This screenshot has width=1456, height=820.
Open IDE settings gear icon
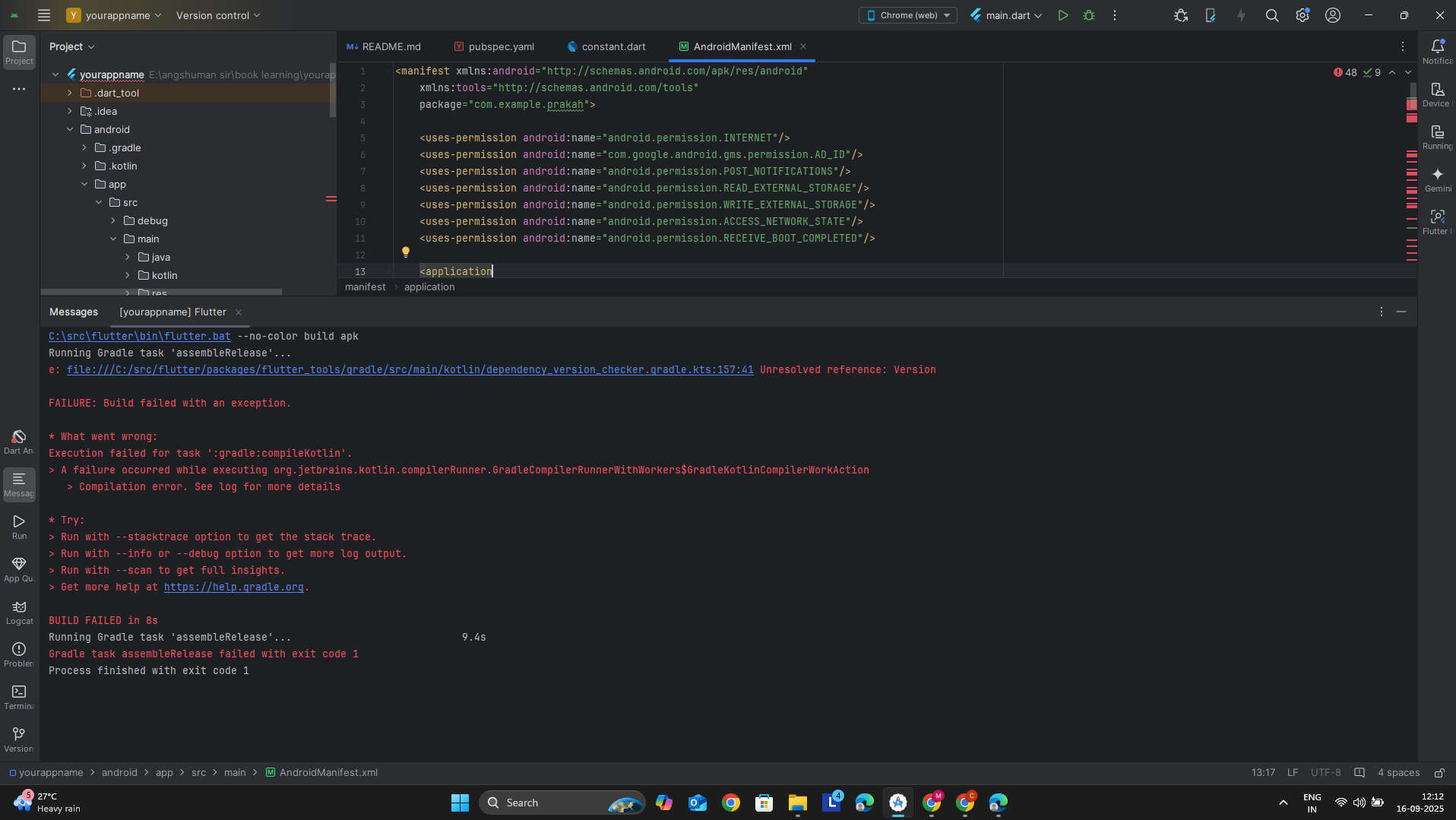pos(1302,15)
